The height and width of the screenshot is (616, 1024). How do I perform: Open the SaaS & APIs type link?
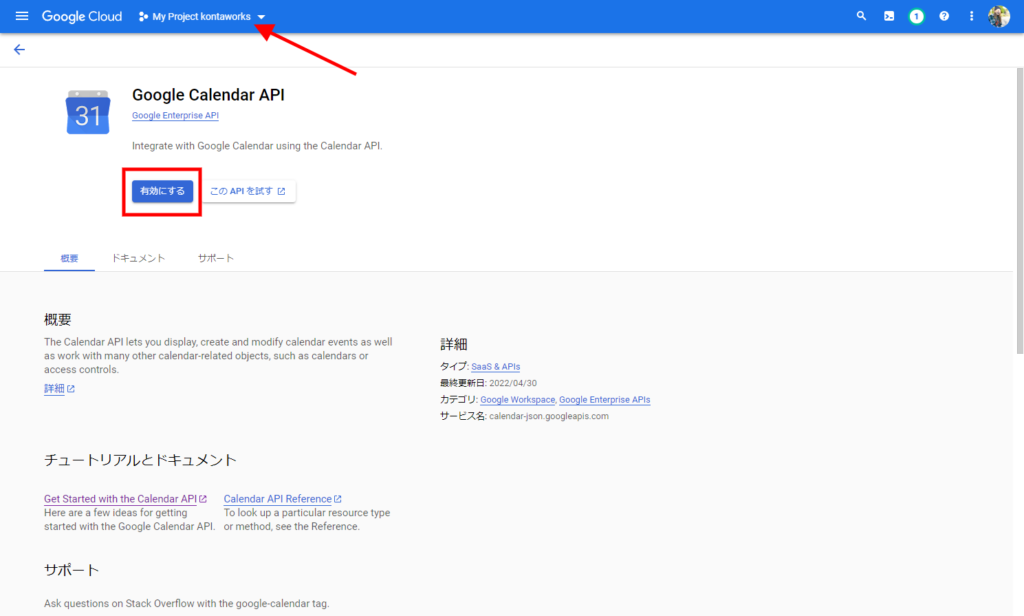pos(496,366)
